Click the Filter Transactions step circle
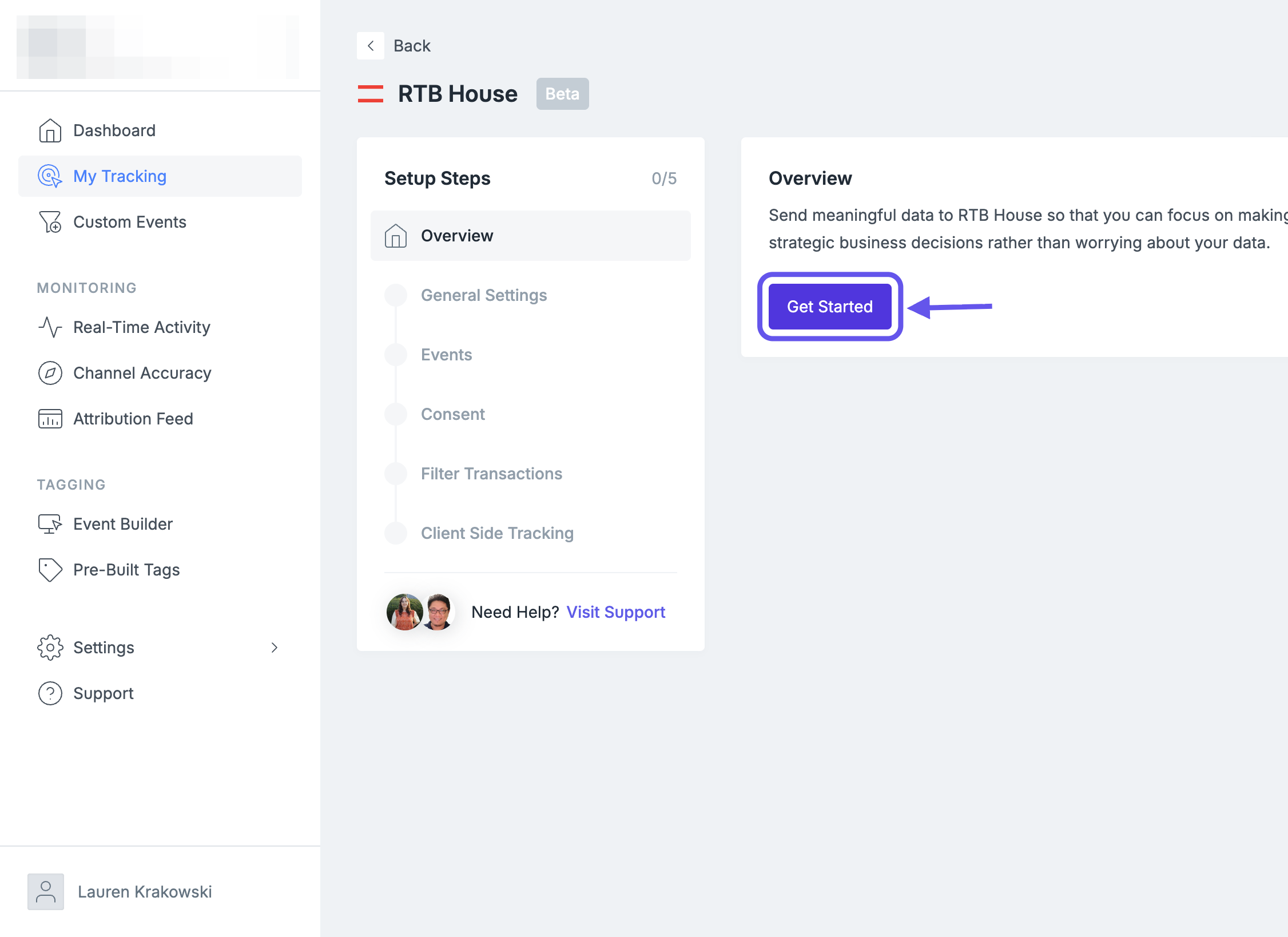The width and height of the screenshot is (1288, 937). point(396,474)
